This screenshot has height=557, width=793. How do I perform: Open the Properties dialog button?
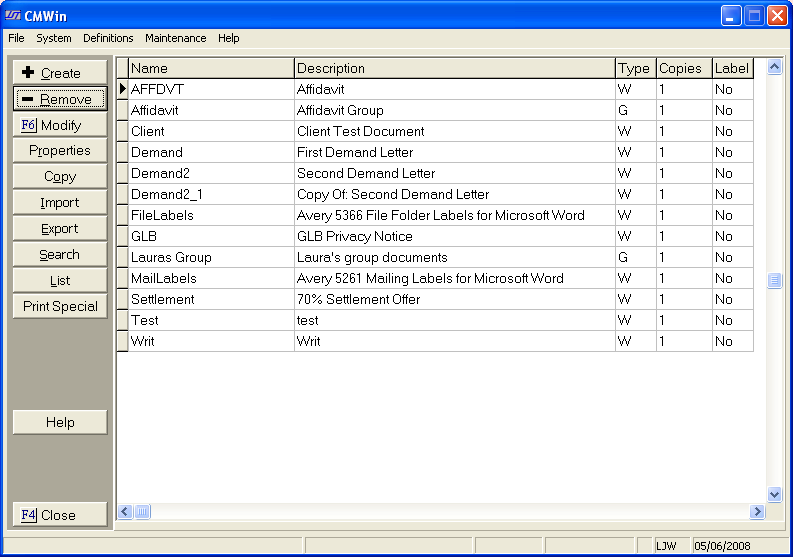pyautogui.click(x=60, y=151)
